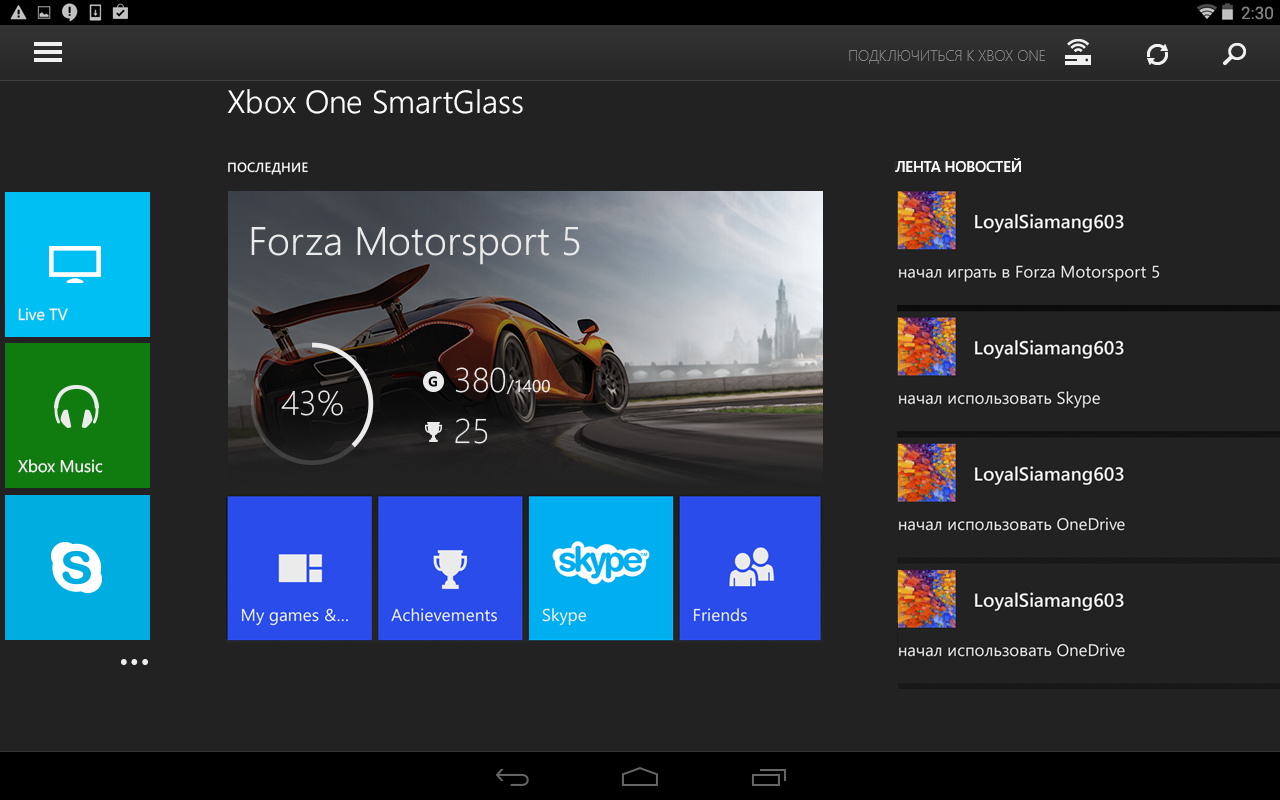Tap the refresh icon in top bar

tap(1157, 54)
